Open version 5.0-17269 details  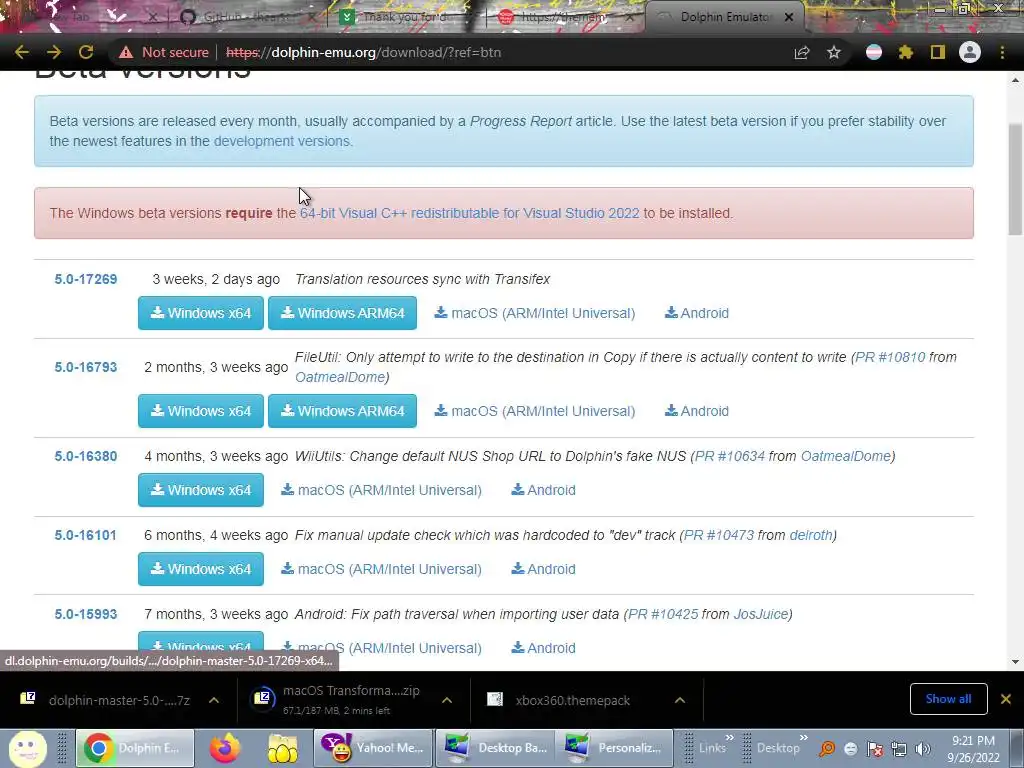point(86,279)
